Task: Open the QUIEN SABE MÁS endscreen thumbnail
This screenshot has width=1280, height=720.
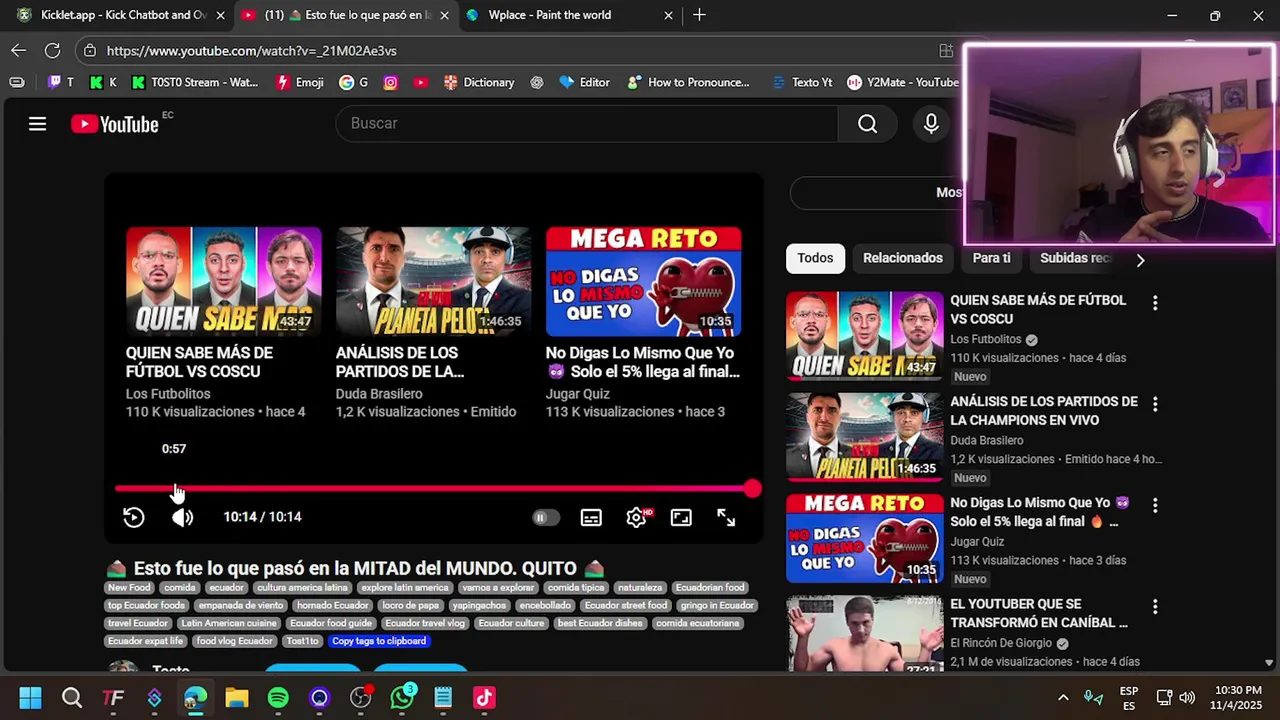Action: pos(224,281)
